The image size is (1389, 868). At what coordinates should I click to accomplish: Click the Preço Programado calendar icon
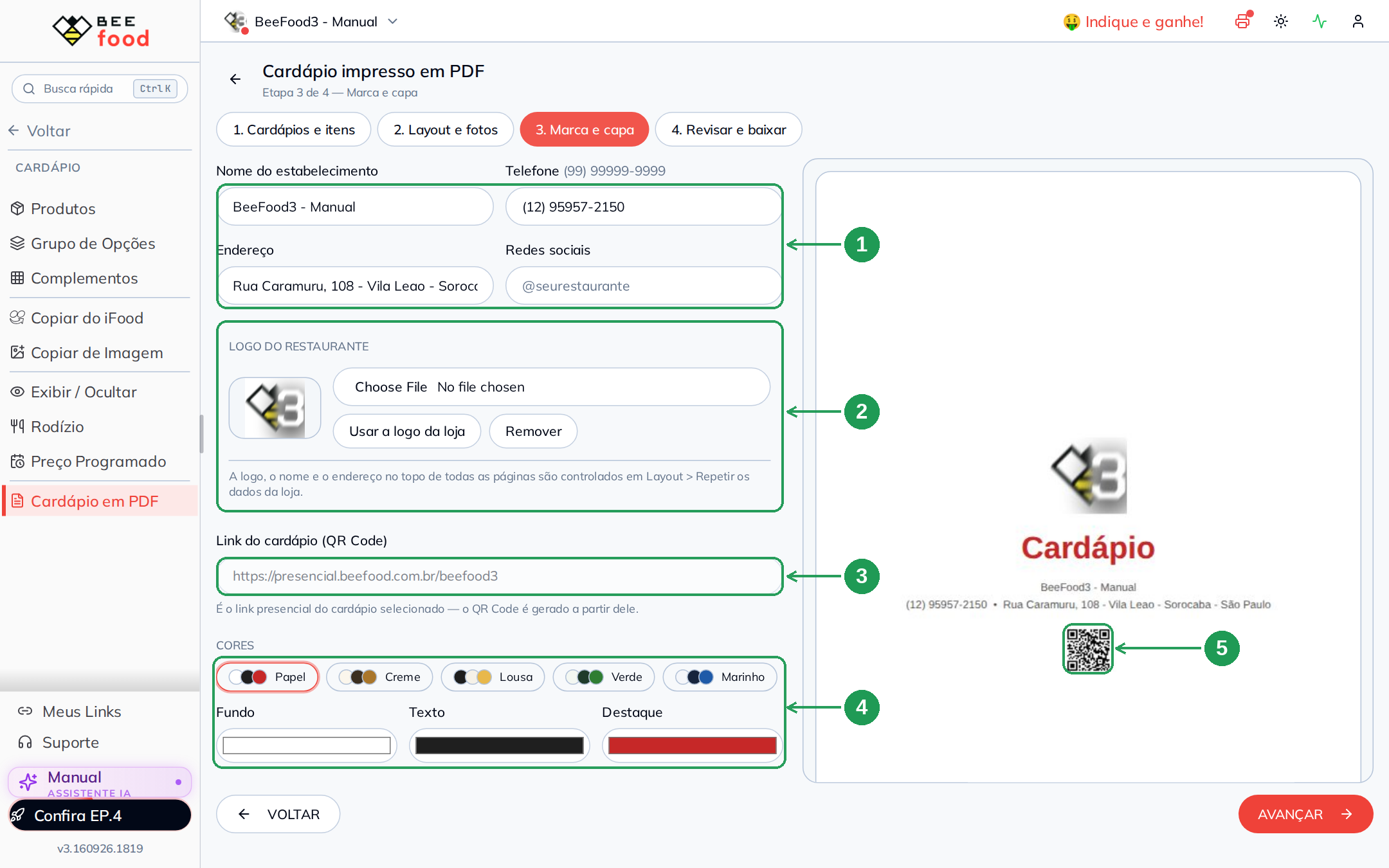pyautogui.click(x=17, y=461)
